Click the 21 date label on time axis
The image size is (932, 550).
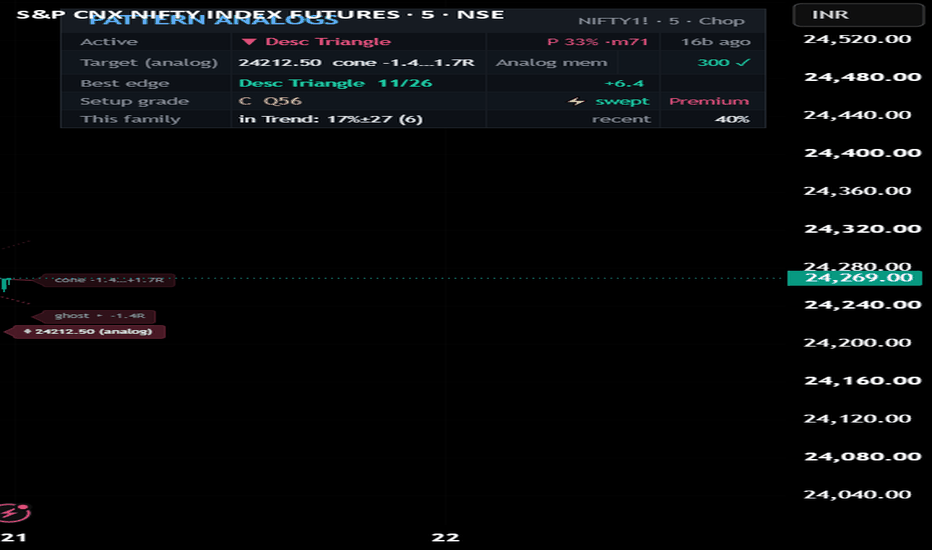tap(14, 538)
